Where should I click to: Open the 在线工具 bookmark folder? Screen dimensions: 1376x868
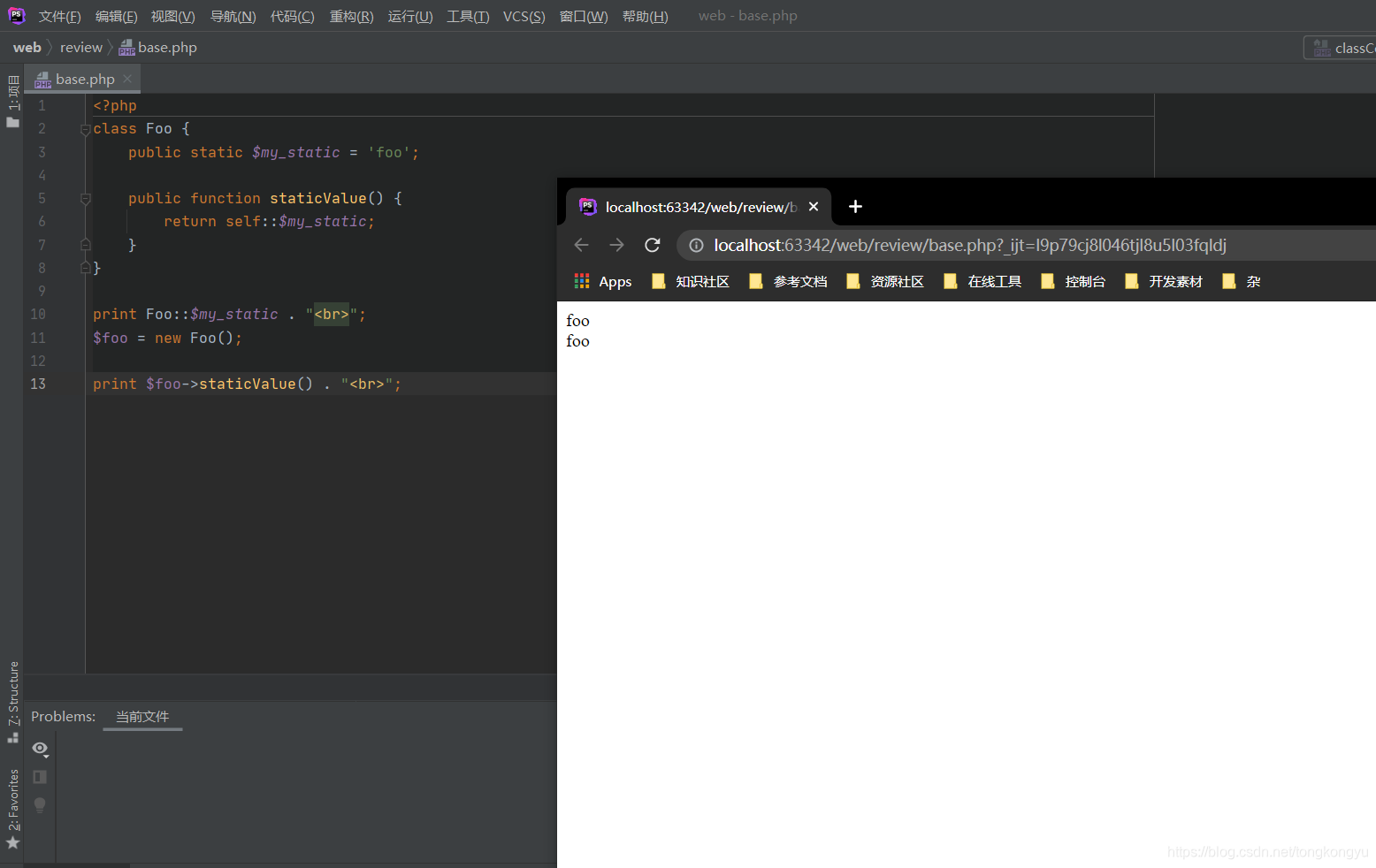[982, 281]
